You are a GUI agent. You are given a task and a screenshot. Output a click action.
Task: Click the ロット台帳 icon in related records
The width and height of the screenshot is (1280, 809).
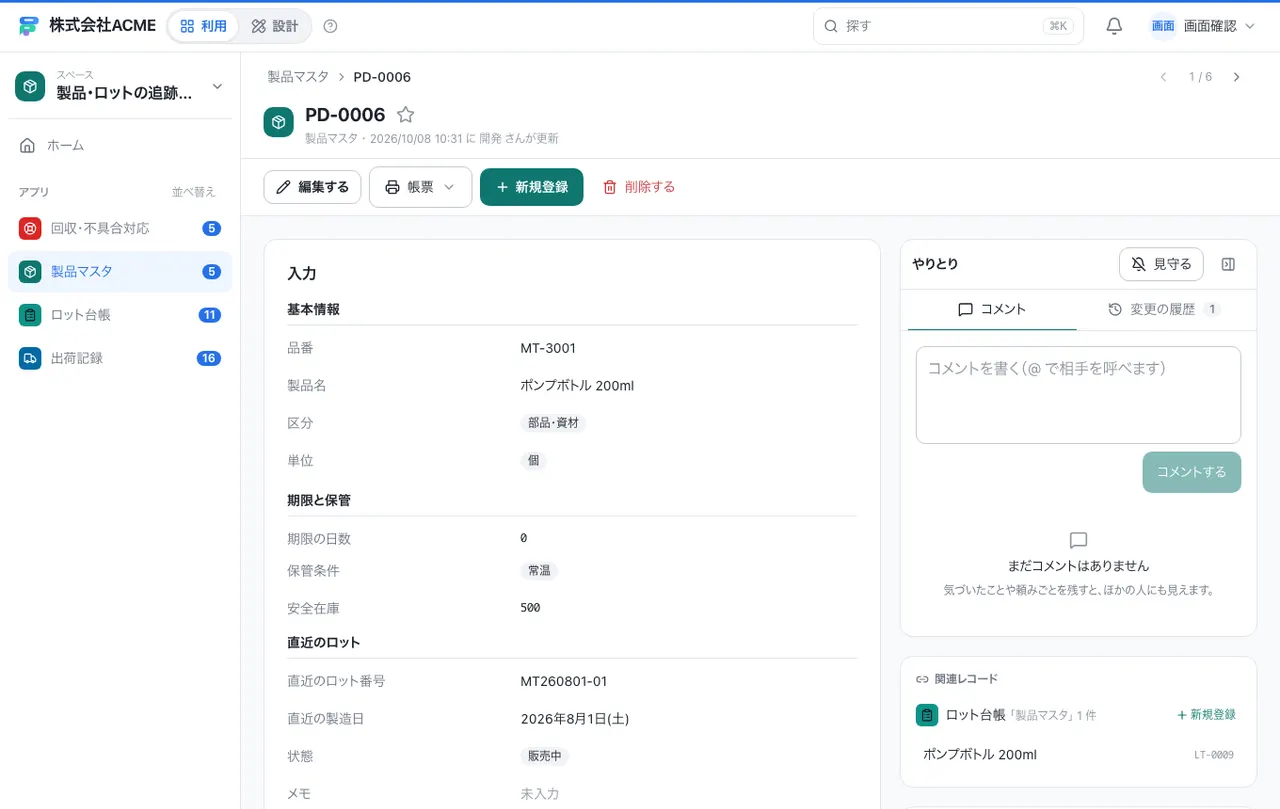(927, 715)
